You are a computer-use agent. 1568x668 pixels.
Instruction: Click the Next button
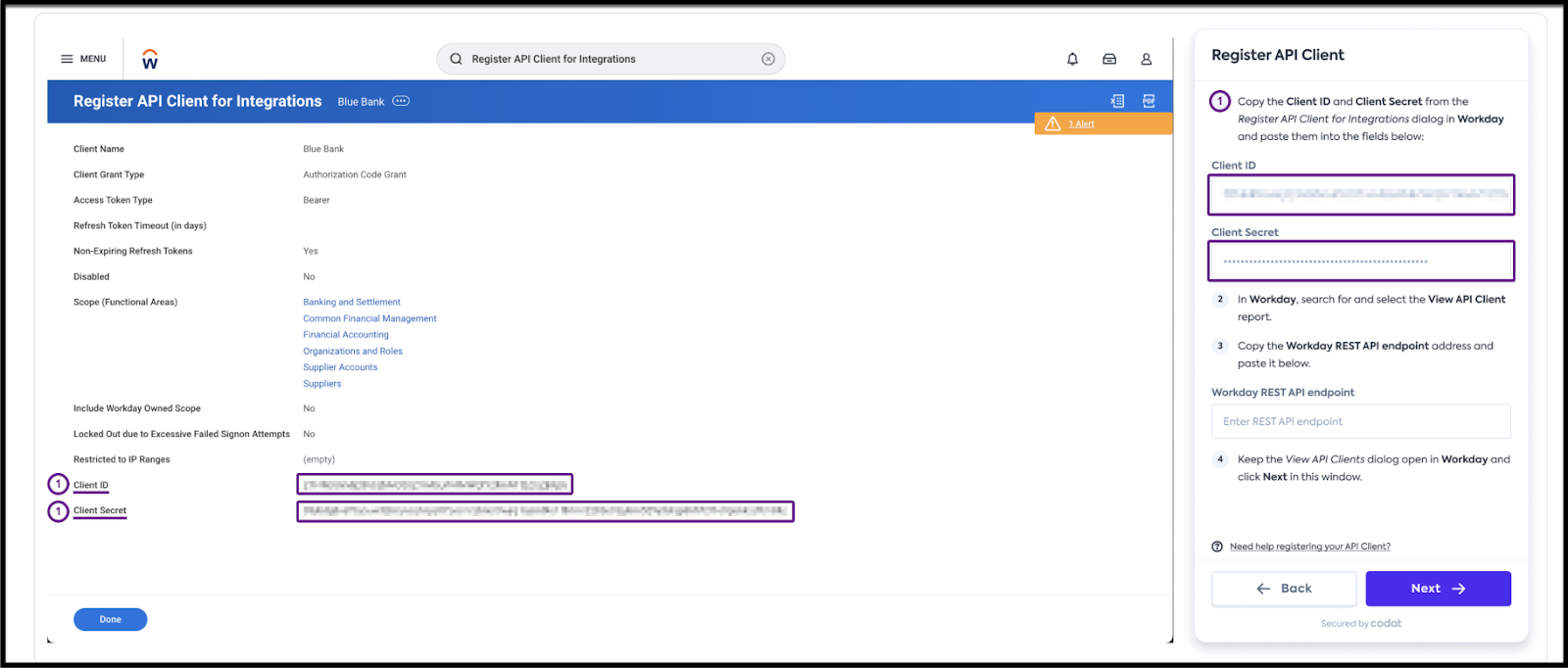(x=1438, y=589)
